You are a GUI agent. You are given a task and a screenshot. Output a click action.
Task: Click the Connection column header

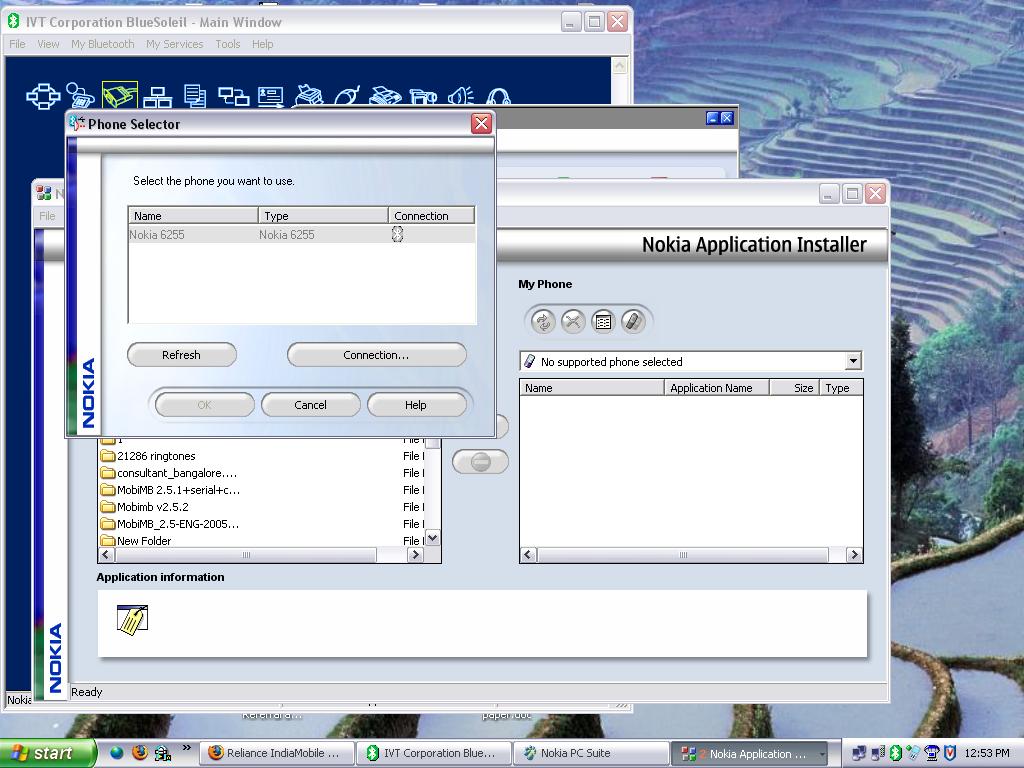point(432,216)
